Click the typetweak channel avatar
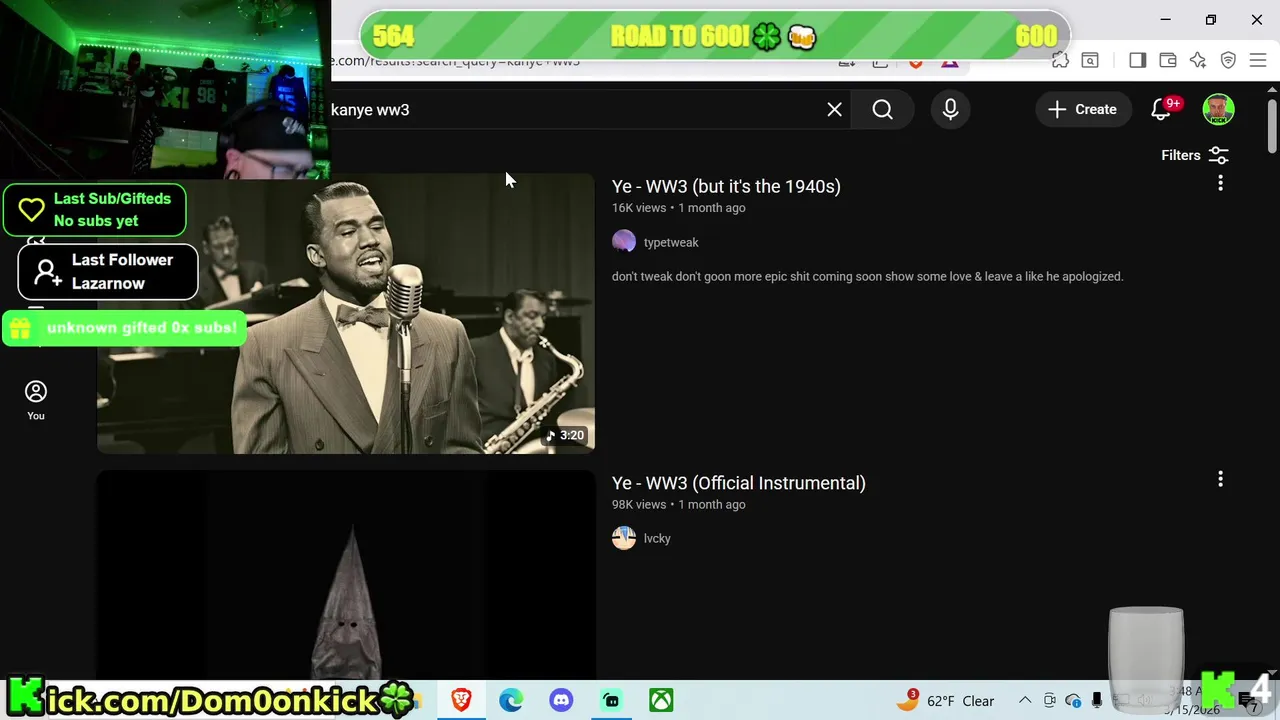Image resolution: width=1280 pixels, height=720 pixels. tap(624, 242)
